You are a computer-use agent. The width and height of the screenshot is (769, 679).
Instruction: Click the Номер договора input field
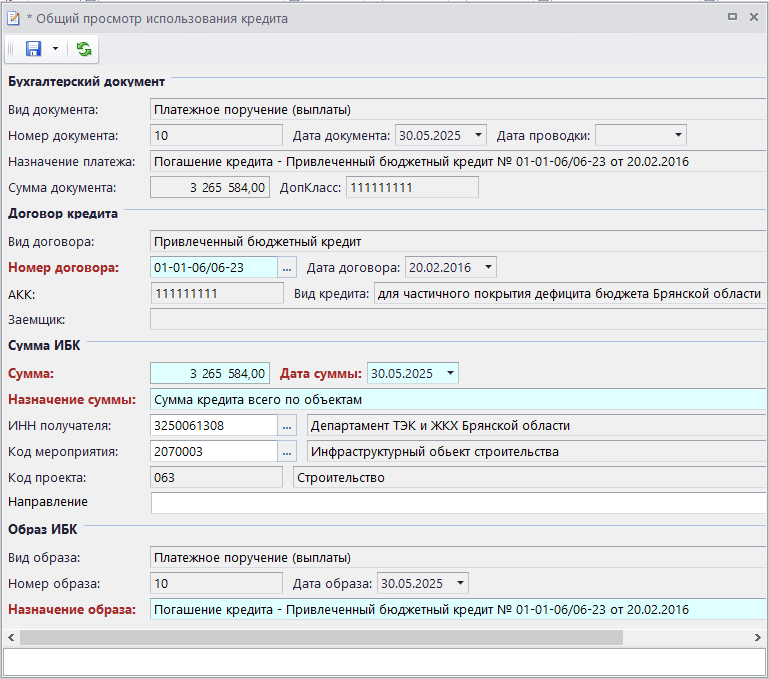(212, 267)
